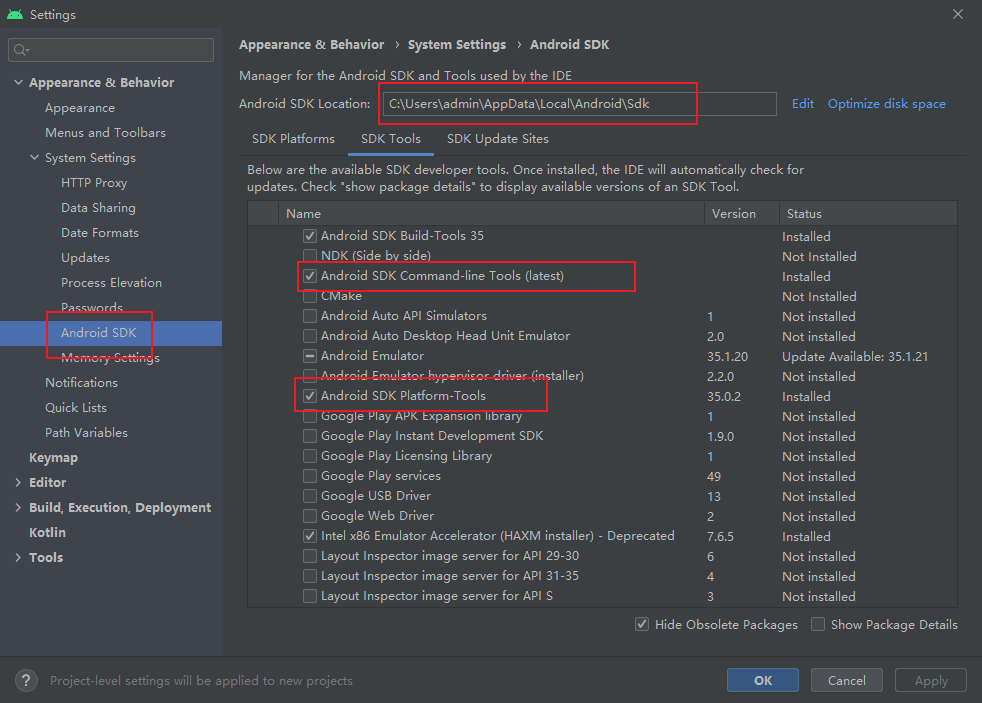Disable Hide Obsolete Packages checkbox
Viewport: 982px width, 703px height.
point(642,624)
